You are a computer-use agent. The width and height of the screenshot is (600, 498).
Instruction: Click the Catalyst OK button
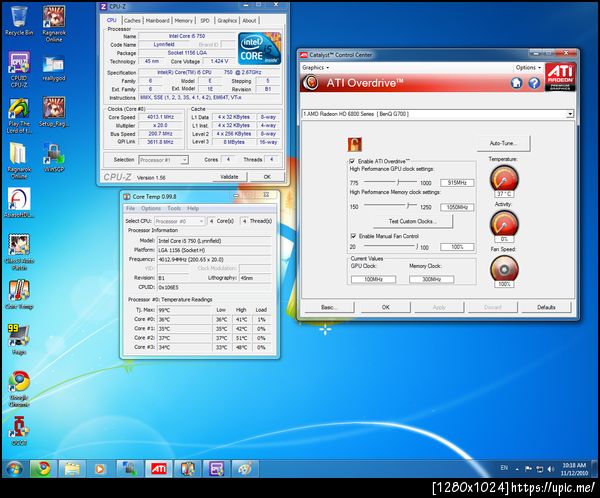point(385,307)
